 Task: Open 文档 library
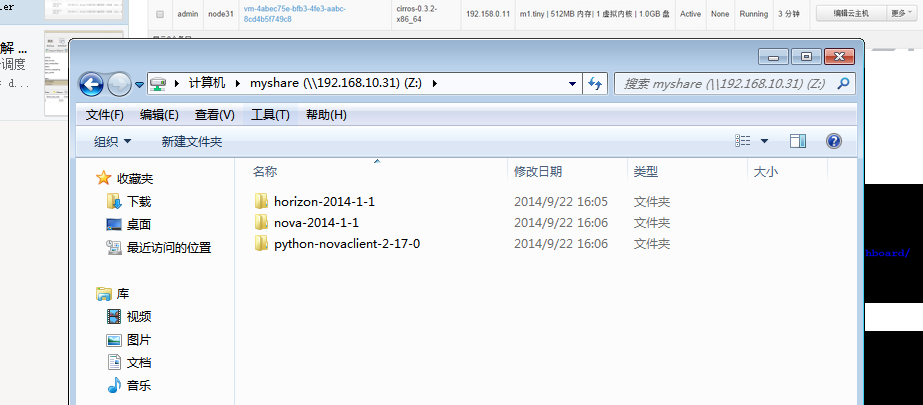pos(139,363)
